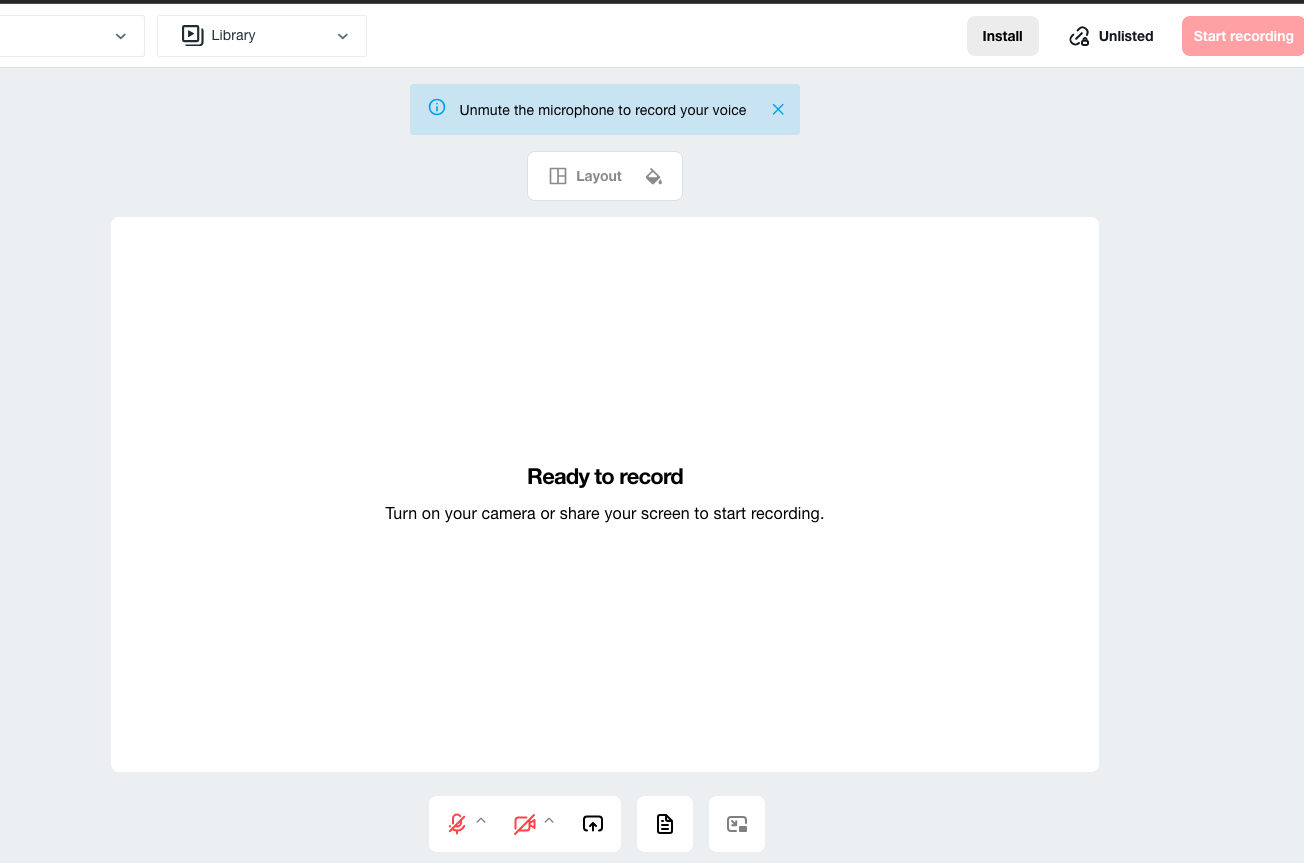Click the Install button
This screenshot has width=1304, height=863.
1002,36
